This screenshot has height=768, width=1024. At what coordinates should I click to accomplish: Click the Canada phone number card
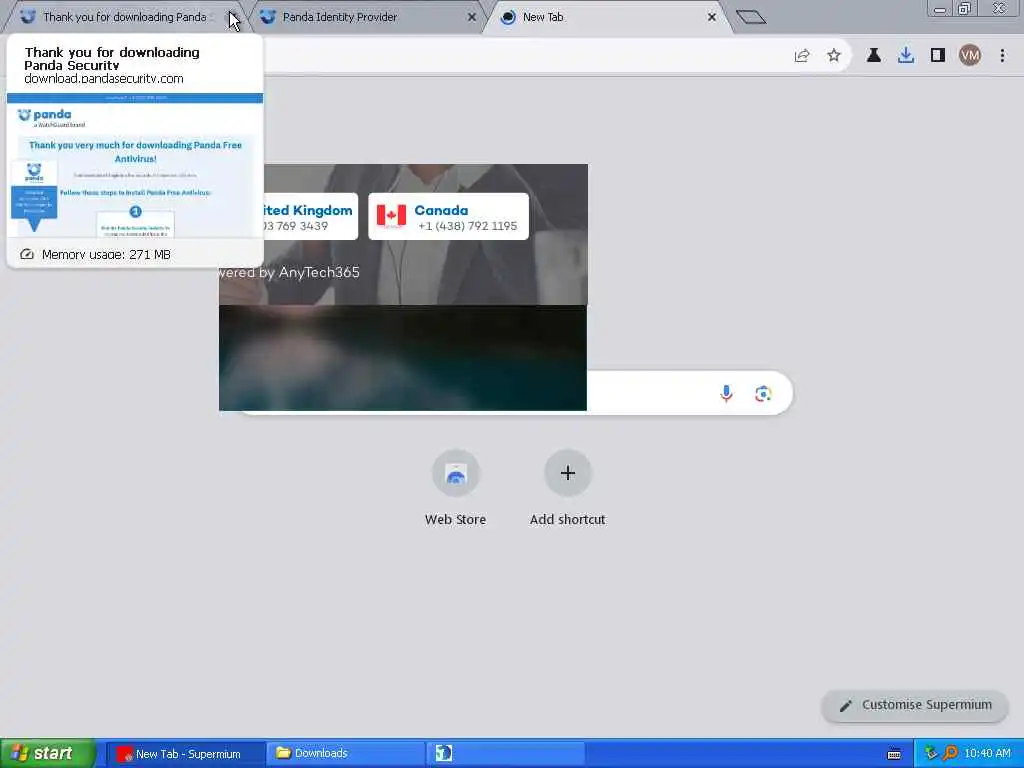pyautogui.click(x=449, y=216)
